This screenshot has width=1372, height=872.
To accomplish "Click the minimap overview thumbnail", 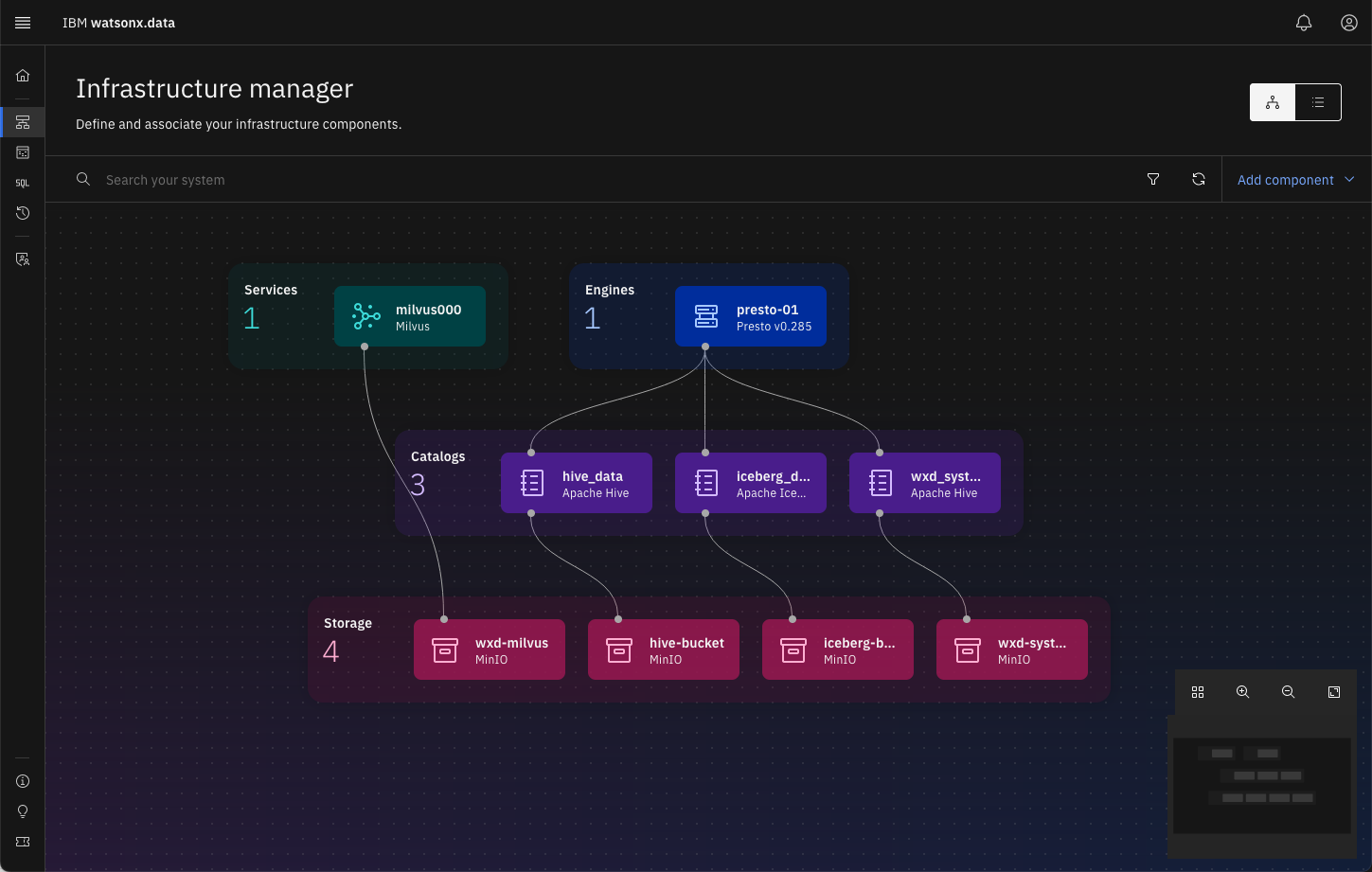I will click(1262, 786).
